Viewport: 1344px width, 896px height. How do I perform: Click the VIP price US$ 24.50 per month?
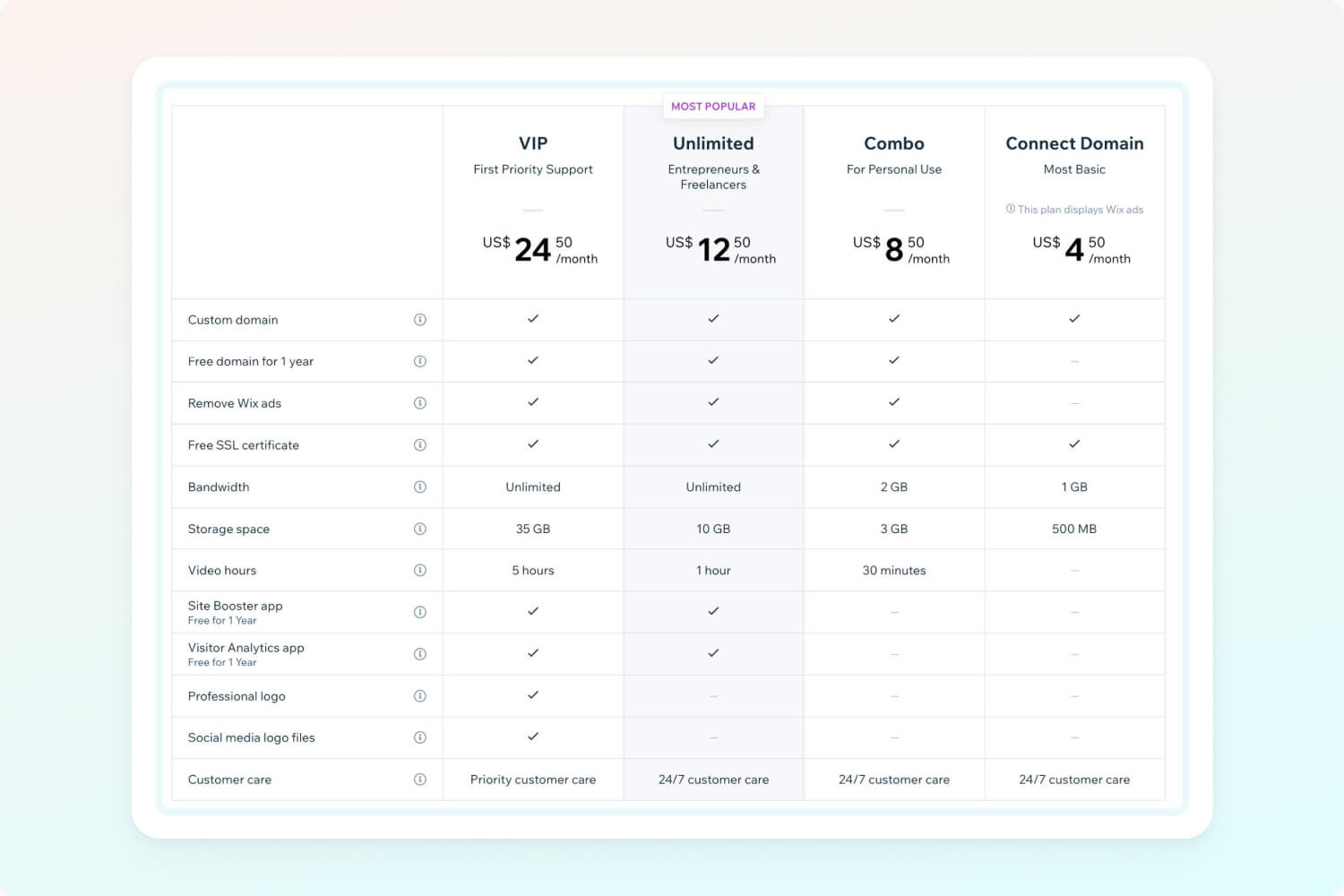539,249
